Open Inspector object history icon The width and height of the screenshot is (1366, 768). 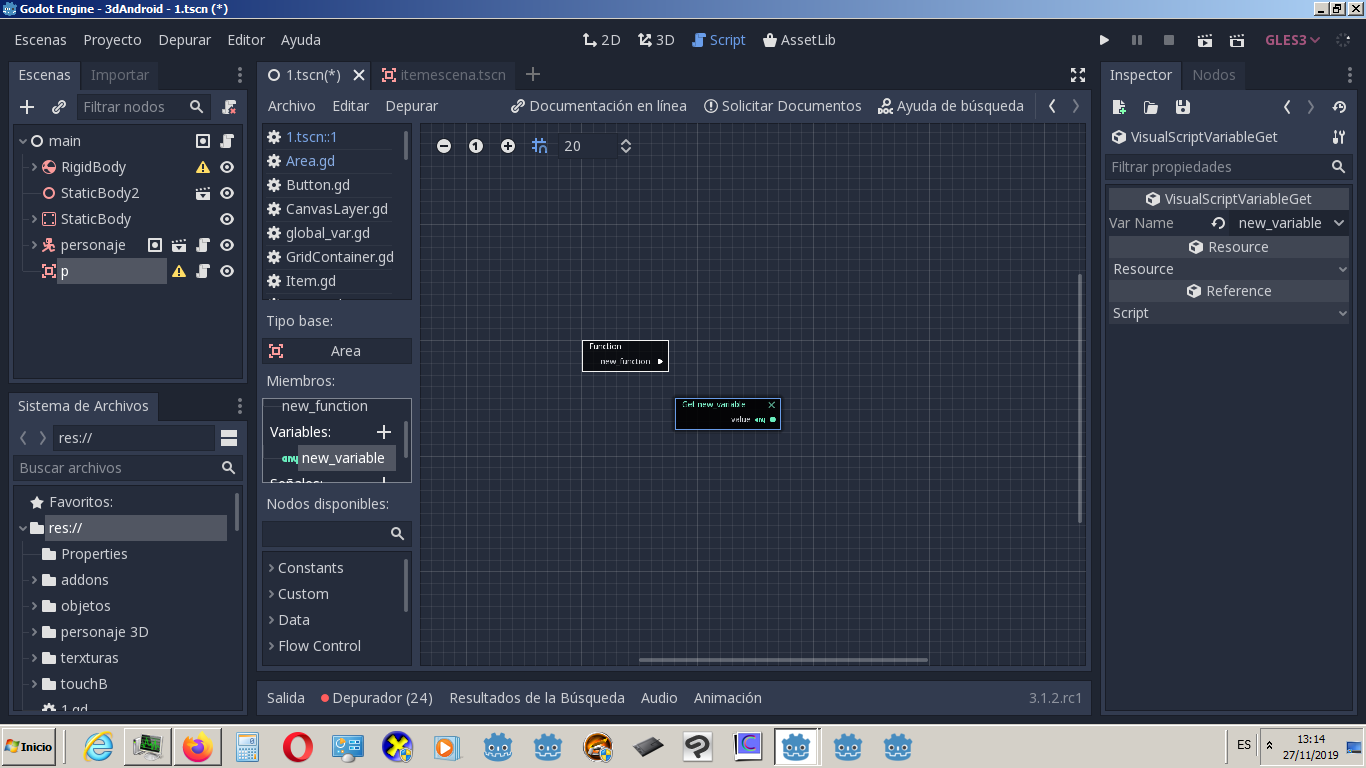point(1340,107)
